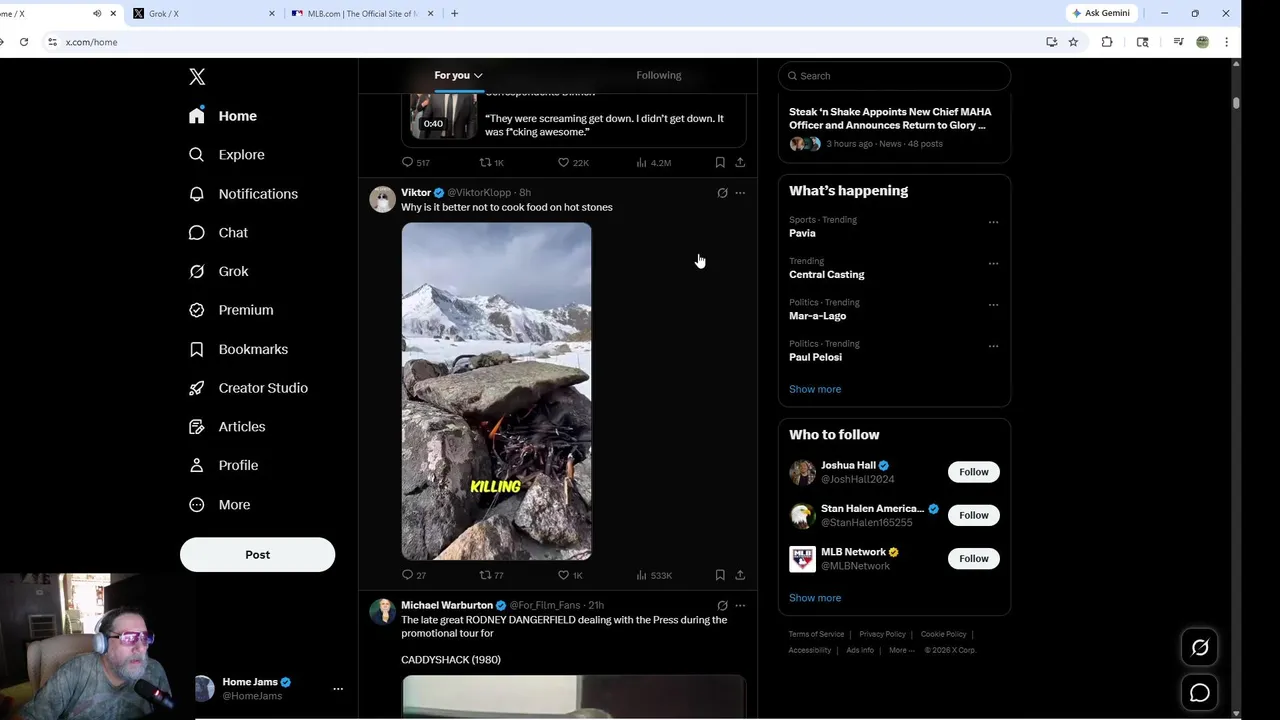Open the Privacy Policy footer link
This screenshot has width=1280, height=720.
(x=882, y=634)
